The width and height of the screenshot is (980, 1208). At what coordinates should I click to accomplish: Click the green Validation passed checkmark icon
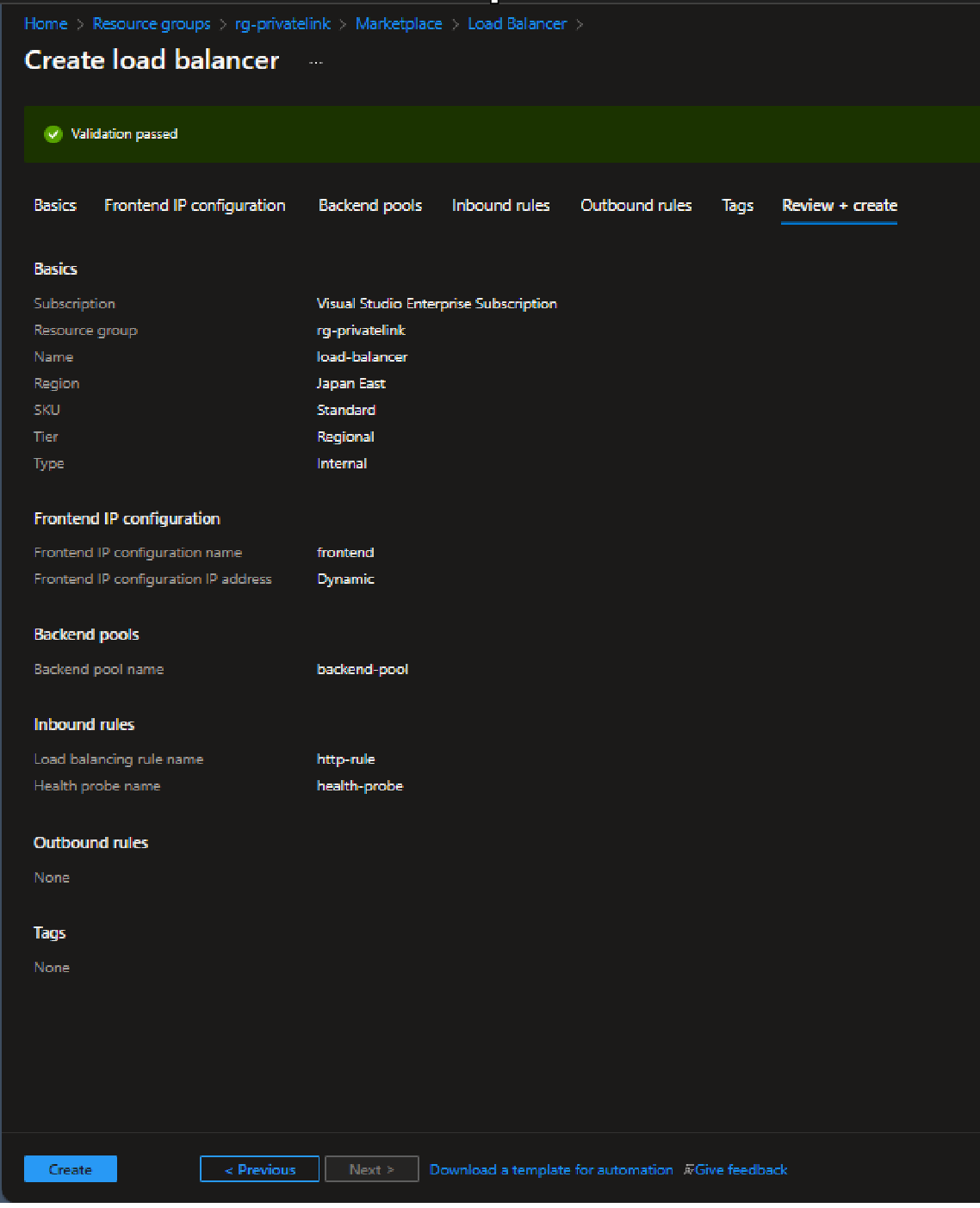click(53, 134)
